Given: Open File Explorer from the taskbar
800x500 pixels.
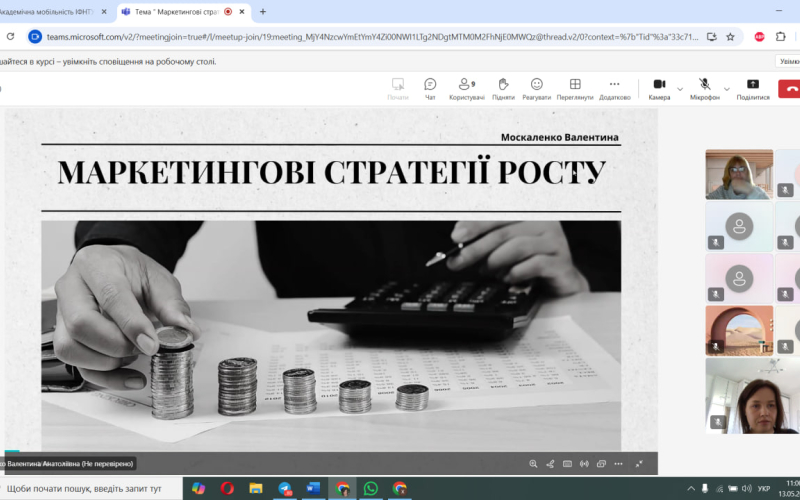Looking at the screenshot, I should pos(256,489).
